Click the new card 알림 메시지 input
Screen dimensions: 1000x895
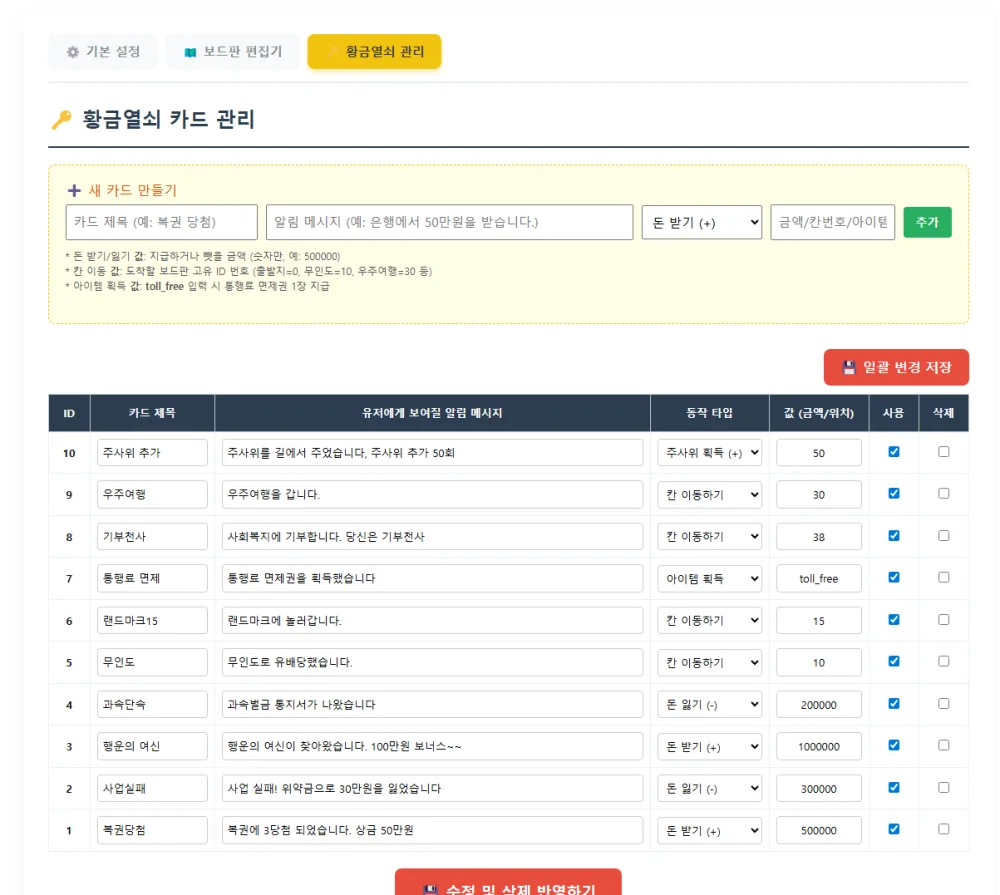point(450,222)
